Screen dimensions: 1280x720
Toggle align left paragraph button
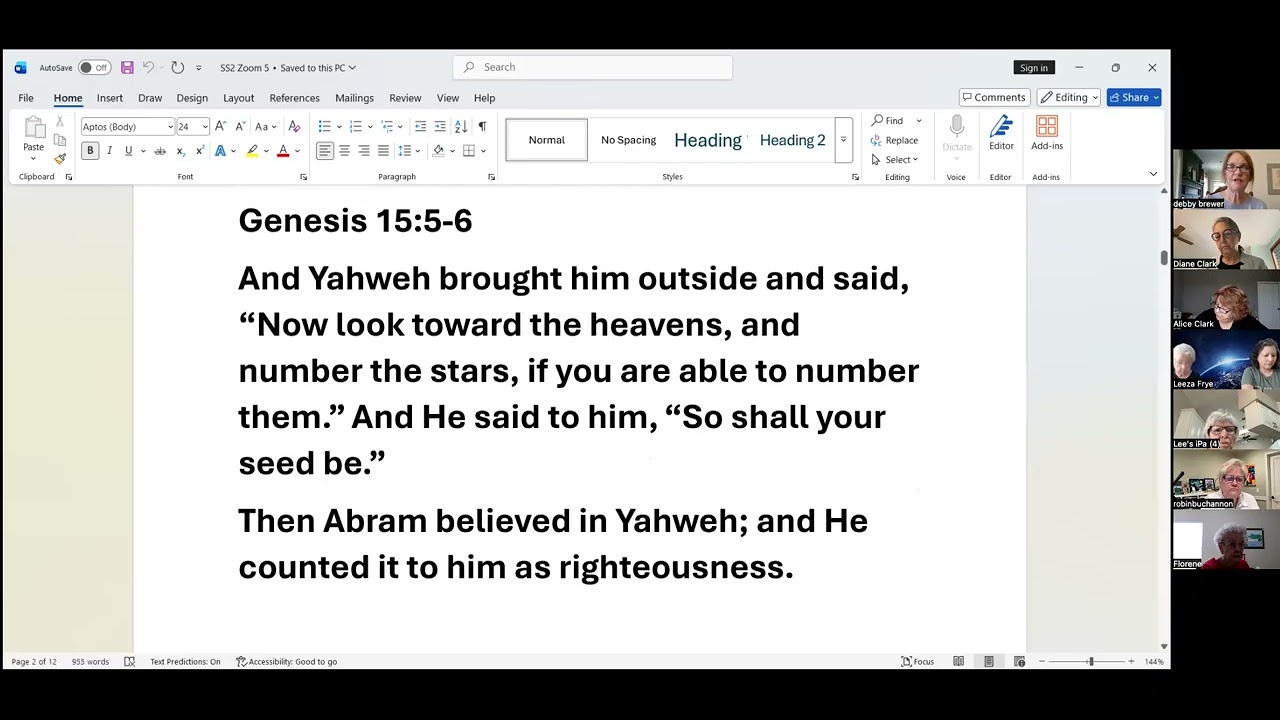pos(325,151)
